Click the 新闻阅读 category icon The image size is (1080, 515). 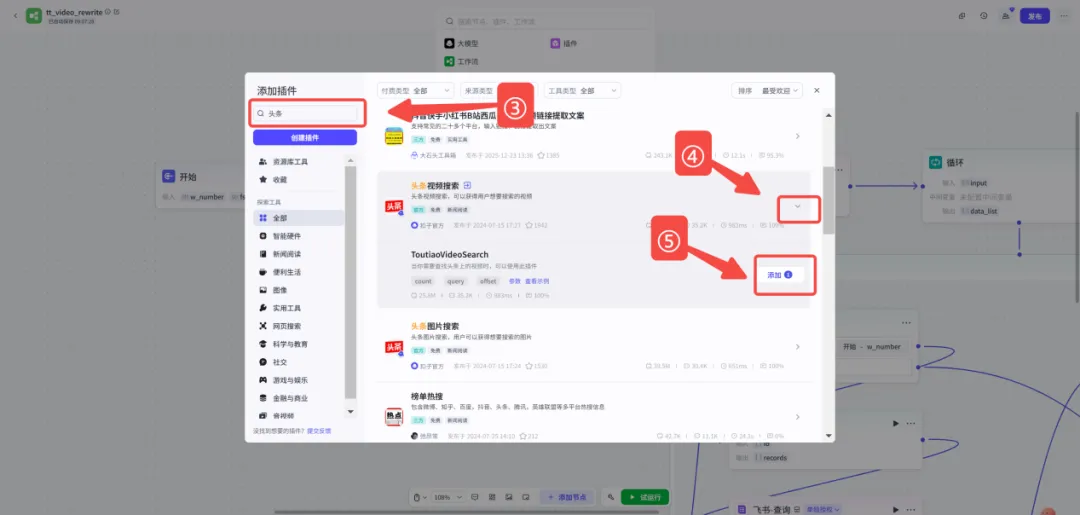pos(263,254)
